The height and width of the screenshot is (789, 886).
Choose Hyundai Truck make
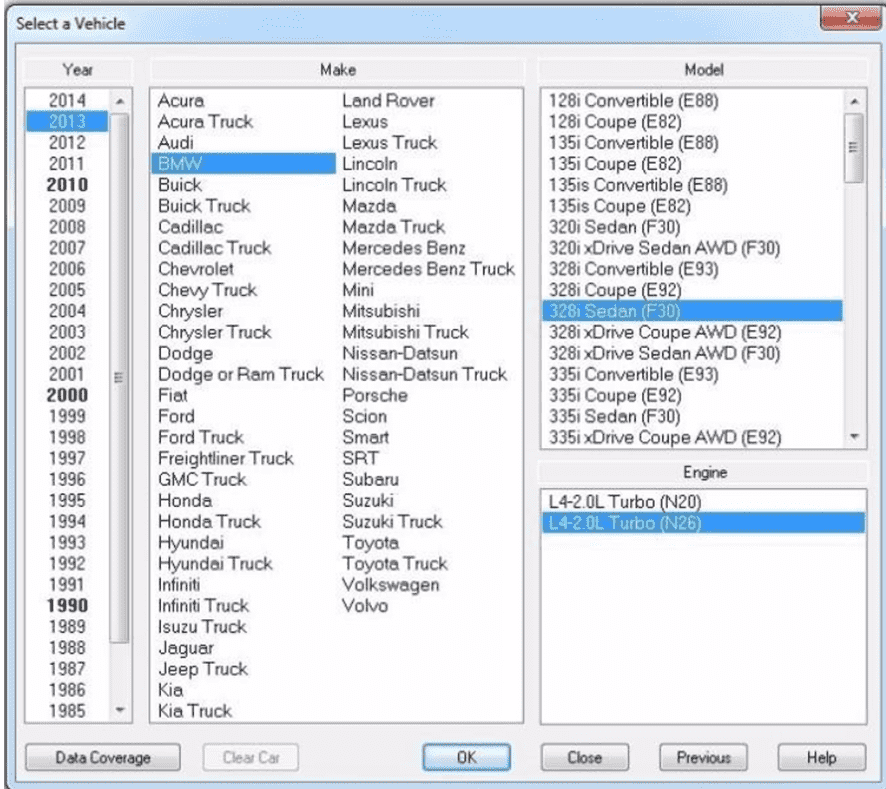pos(215,563)
